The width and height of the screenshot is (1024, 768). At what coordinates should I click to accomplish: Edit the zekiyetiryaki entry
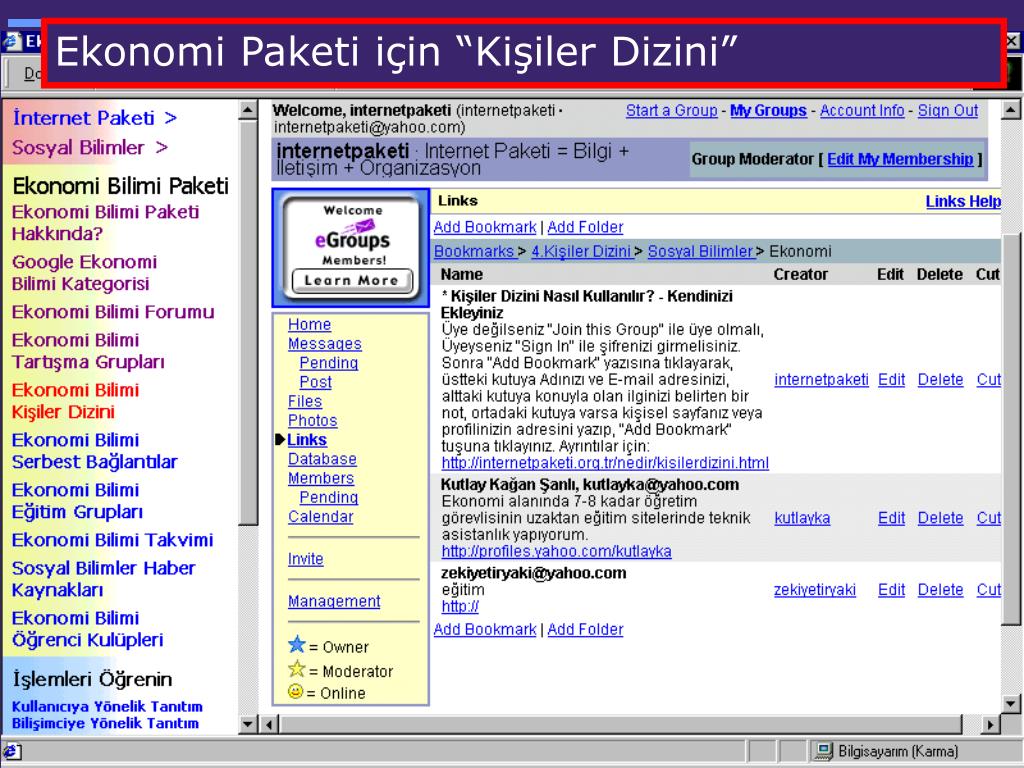tap(891, 590)
